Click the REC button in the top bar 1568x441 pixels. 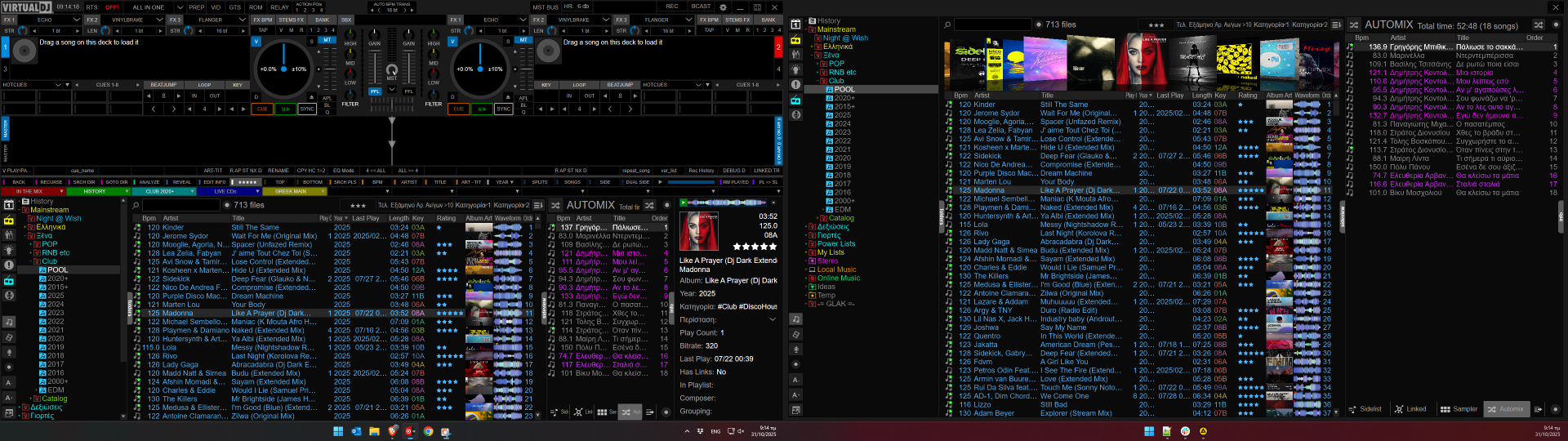671,7
